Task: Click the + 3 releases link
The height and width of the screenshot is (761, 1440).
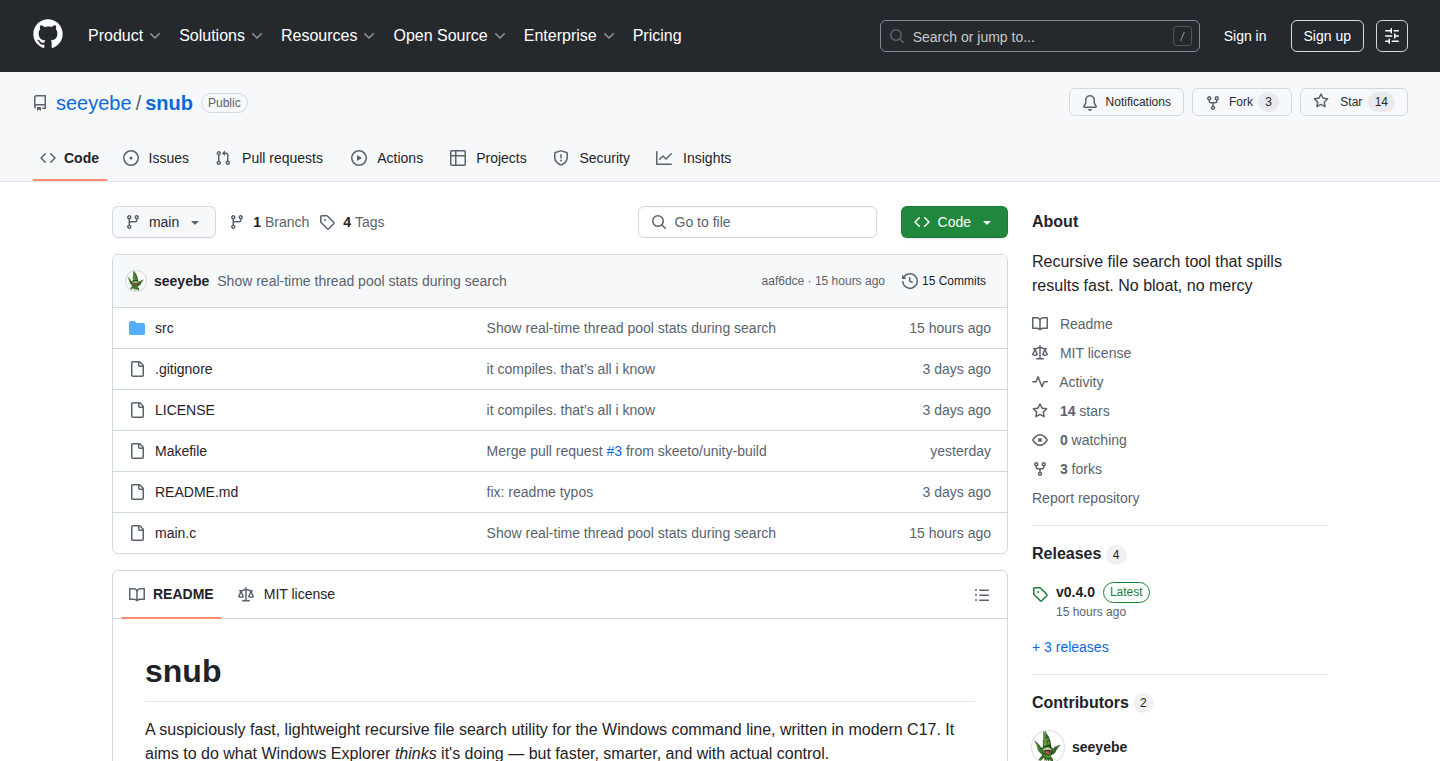Action: click(x=1070, y=647)
